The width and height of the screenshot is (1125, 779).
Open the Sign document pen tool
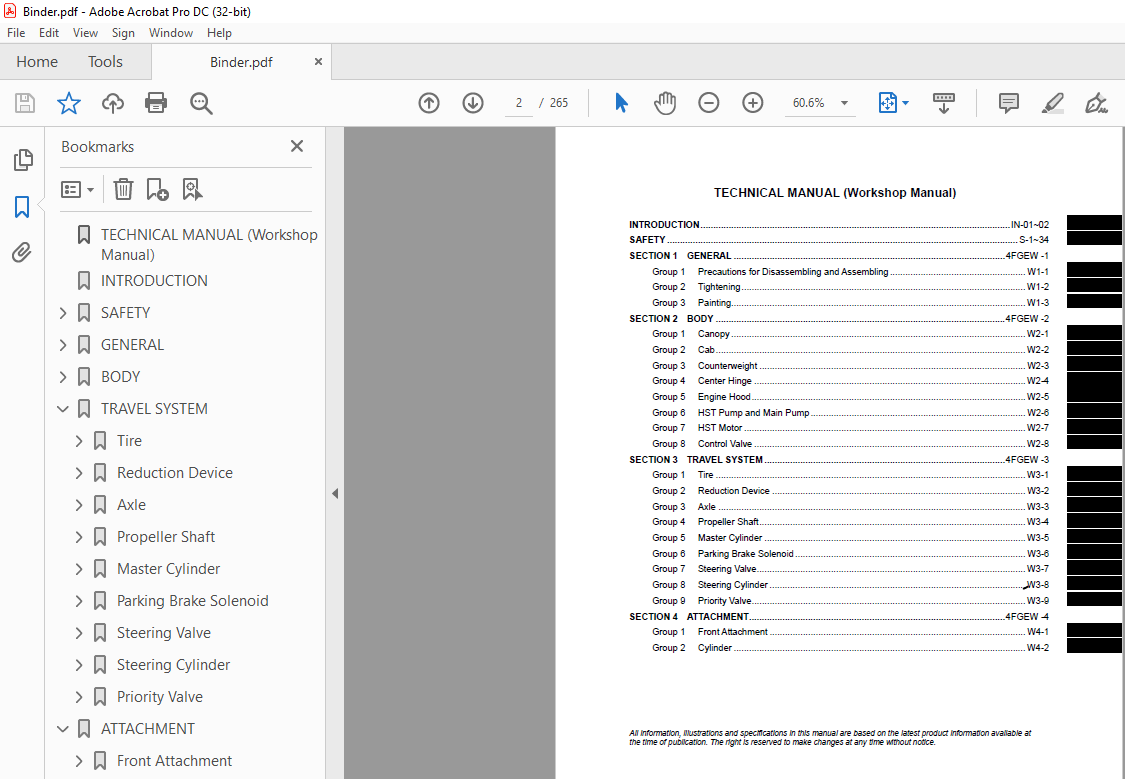tap(1096, 103)
